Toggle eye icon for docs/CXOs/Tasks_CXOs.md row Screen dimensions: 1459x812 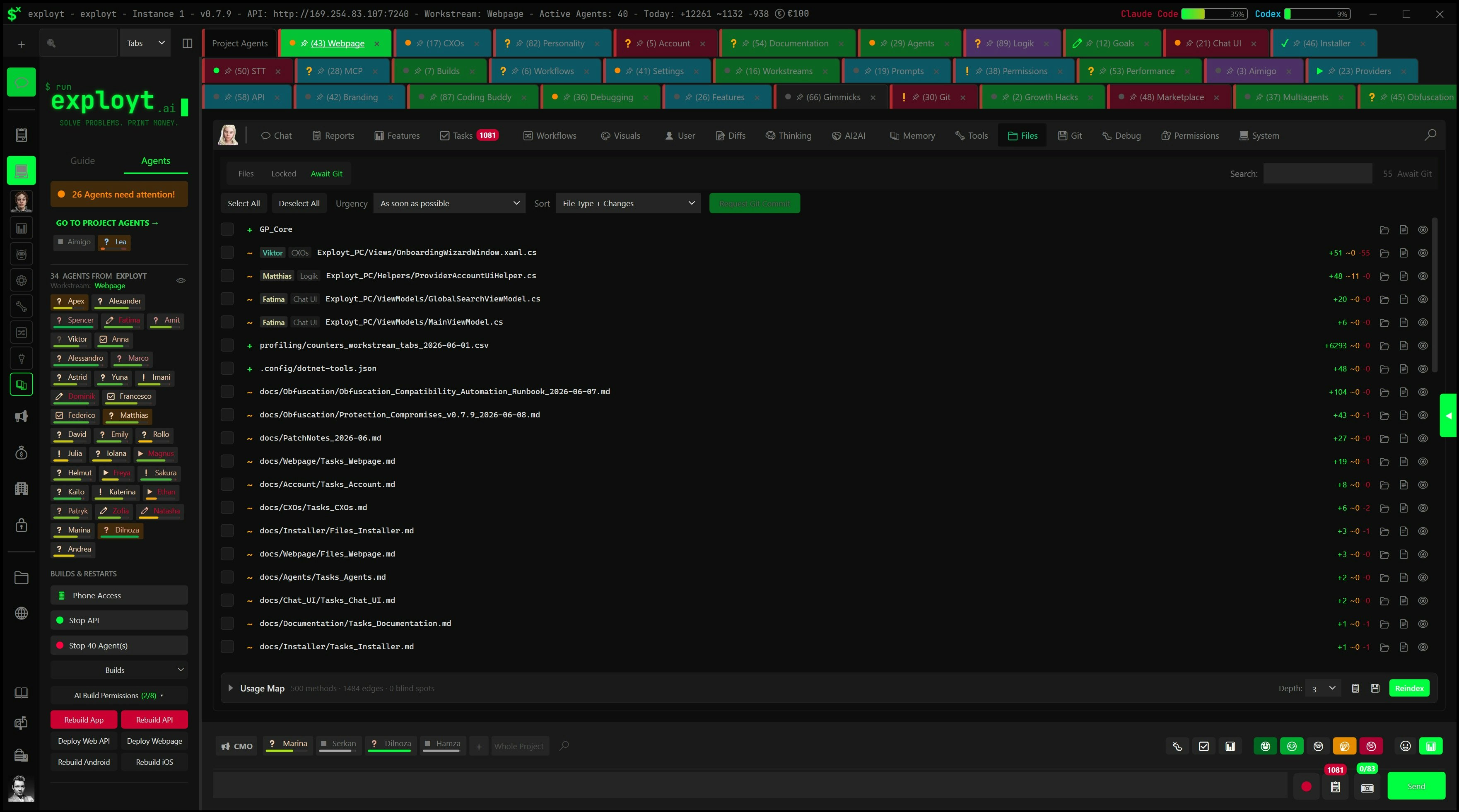pyautogui.click(x=1423, y=508)
